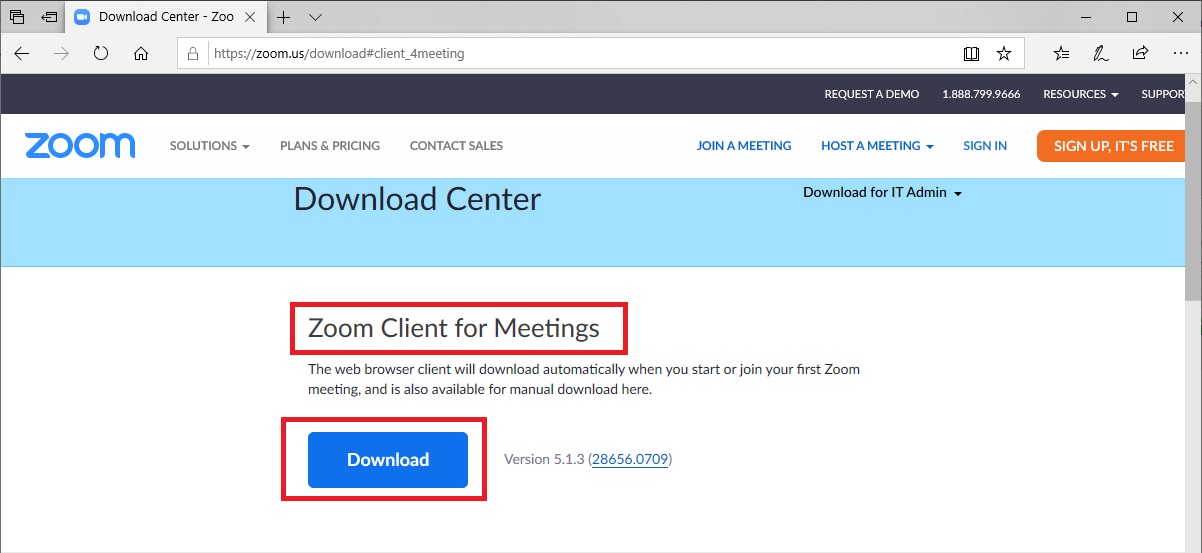Click SIGN UP, IT'S FREE button
This screenshot has height=553, width=1202.
[x=1113, y=146]
